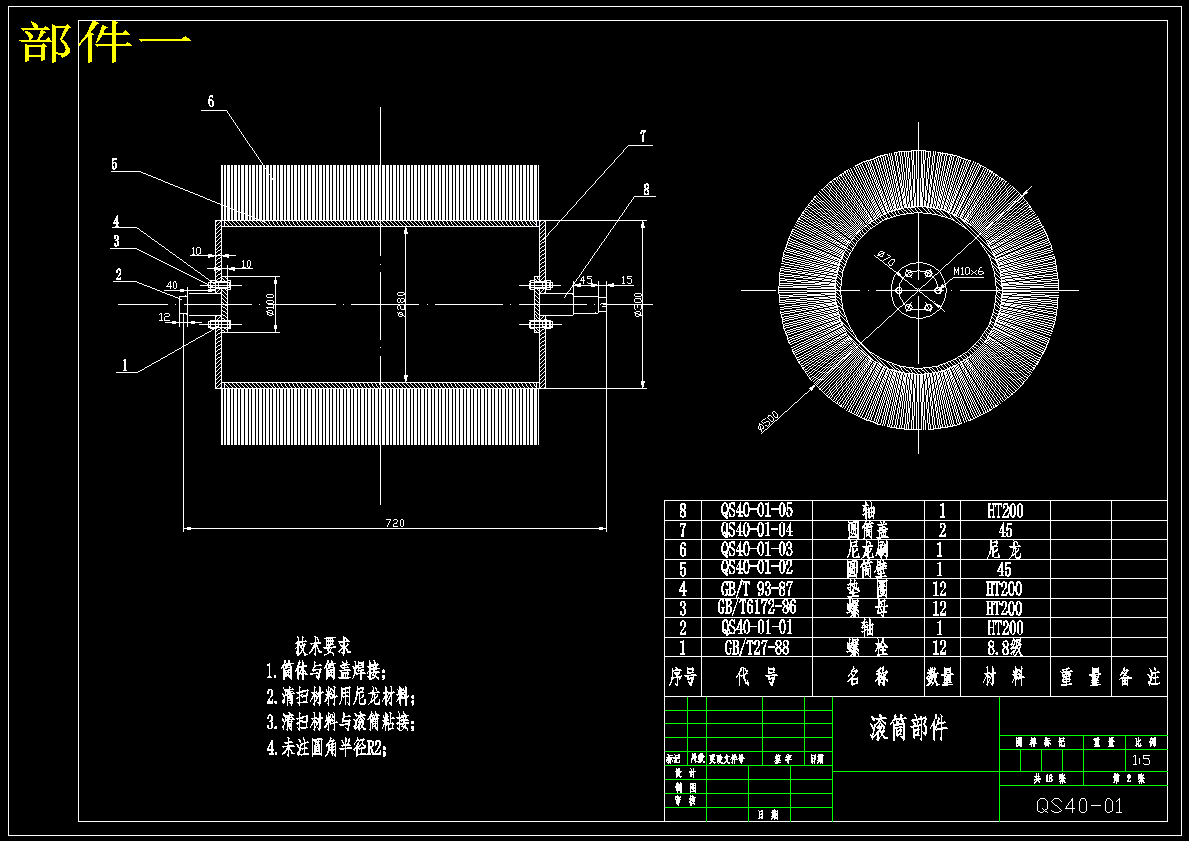Click callout number 4 leader label
This screenshot has height=841, width=1189.
click(116, 221)
